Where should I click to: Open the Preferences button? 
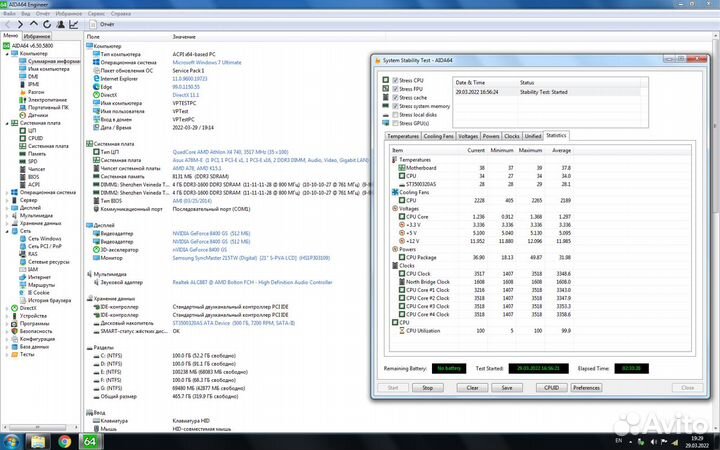586,388
